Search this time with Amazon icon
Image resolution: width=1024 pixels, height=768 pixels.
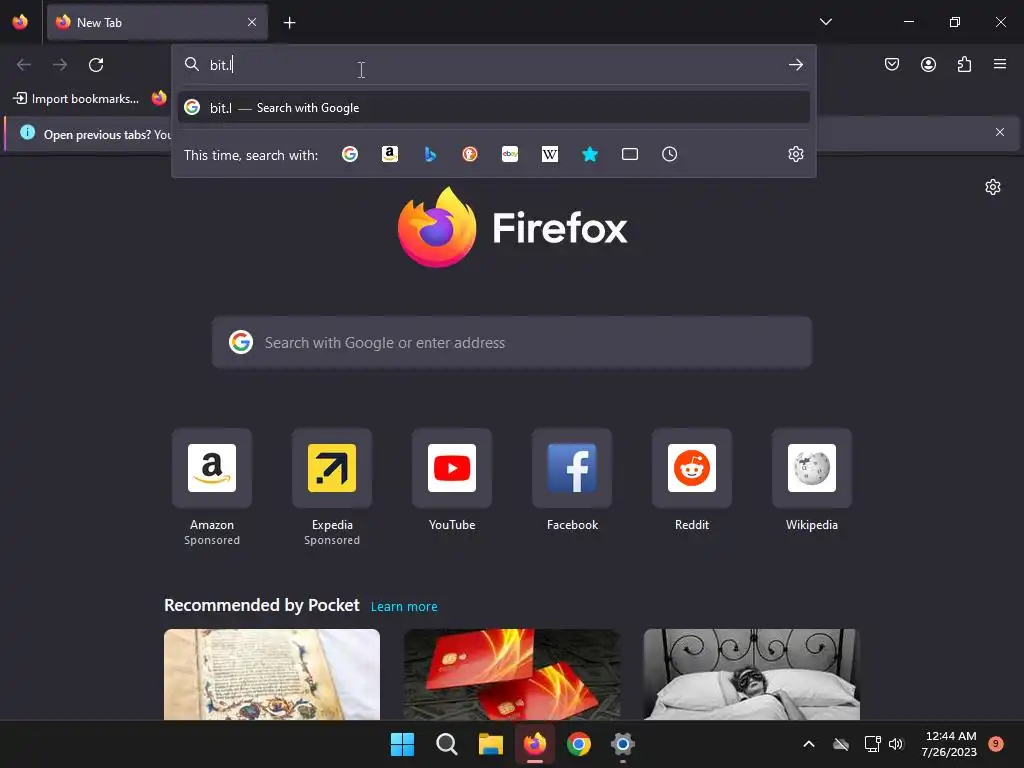[x=390, y=154]
